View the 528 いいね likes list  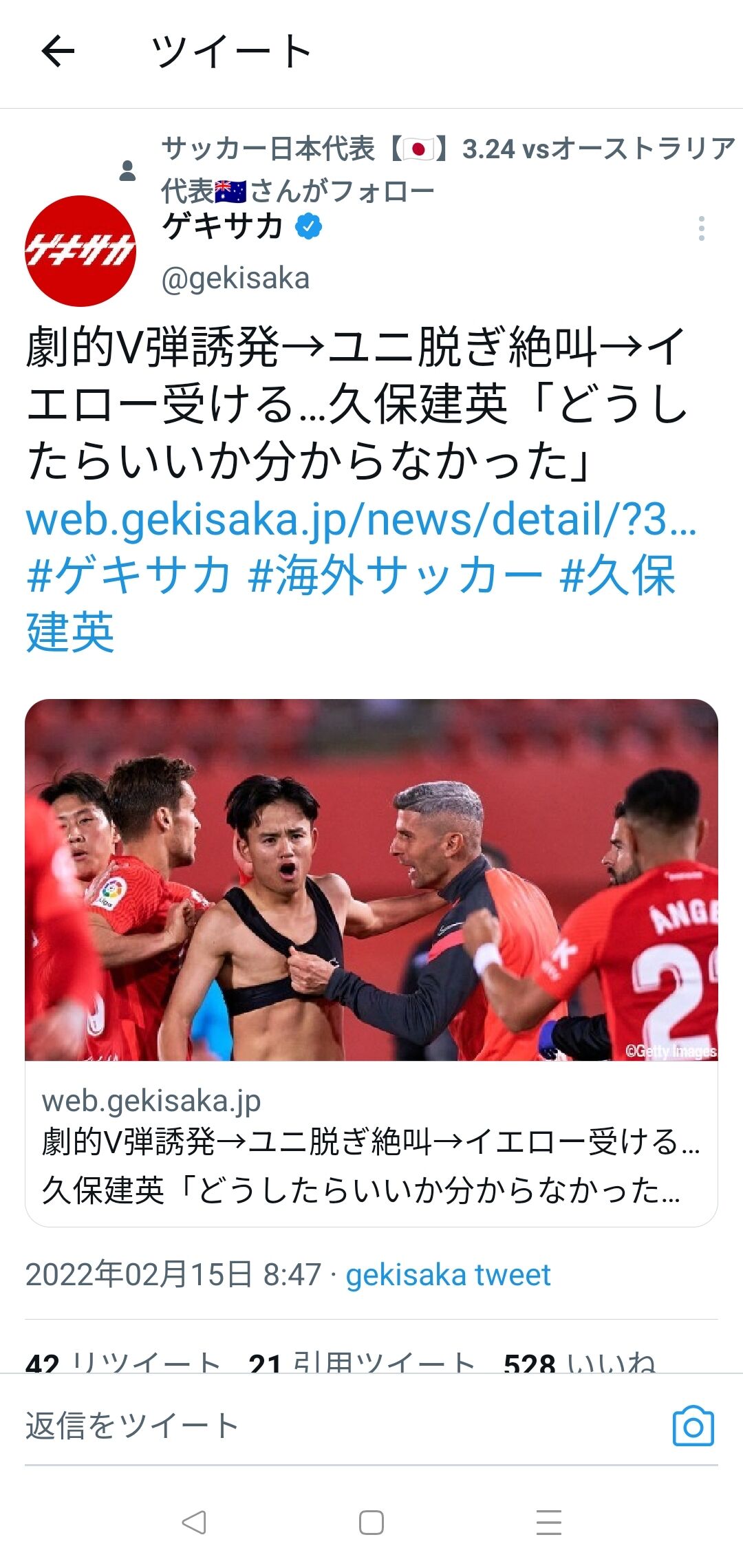point(580,1361)
